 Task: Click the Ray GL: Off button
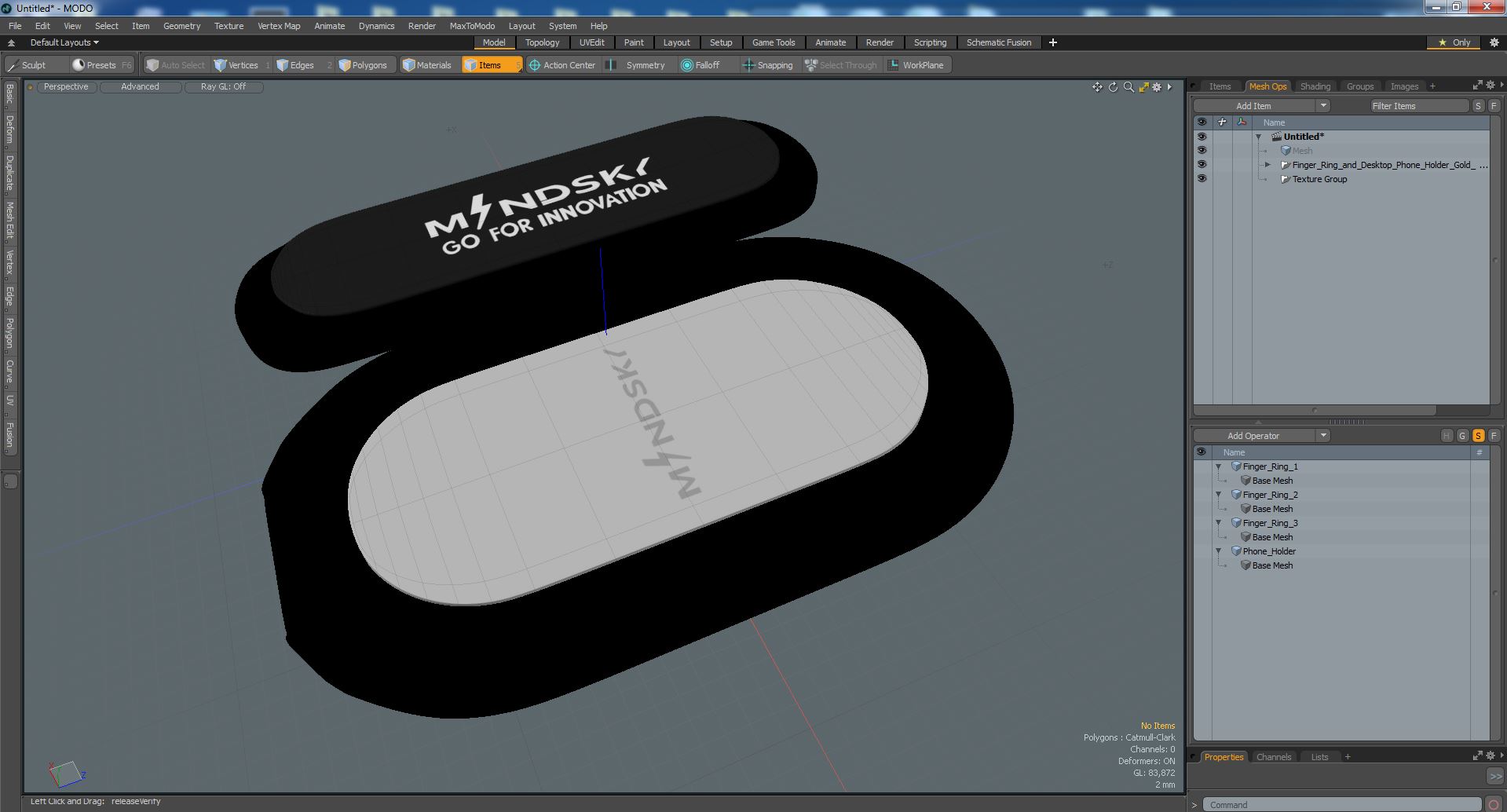(x=223, y=87)
